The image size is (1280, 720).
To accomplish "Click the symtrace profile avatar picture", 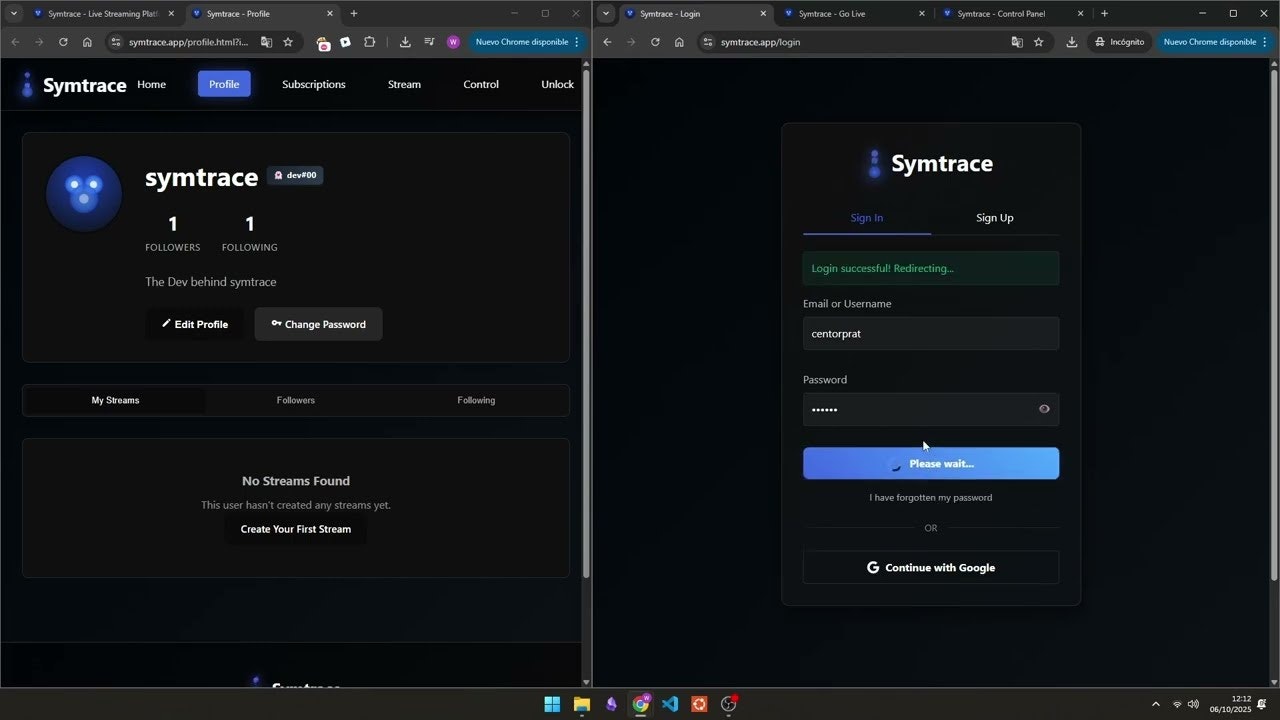I will pos(83,193).
